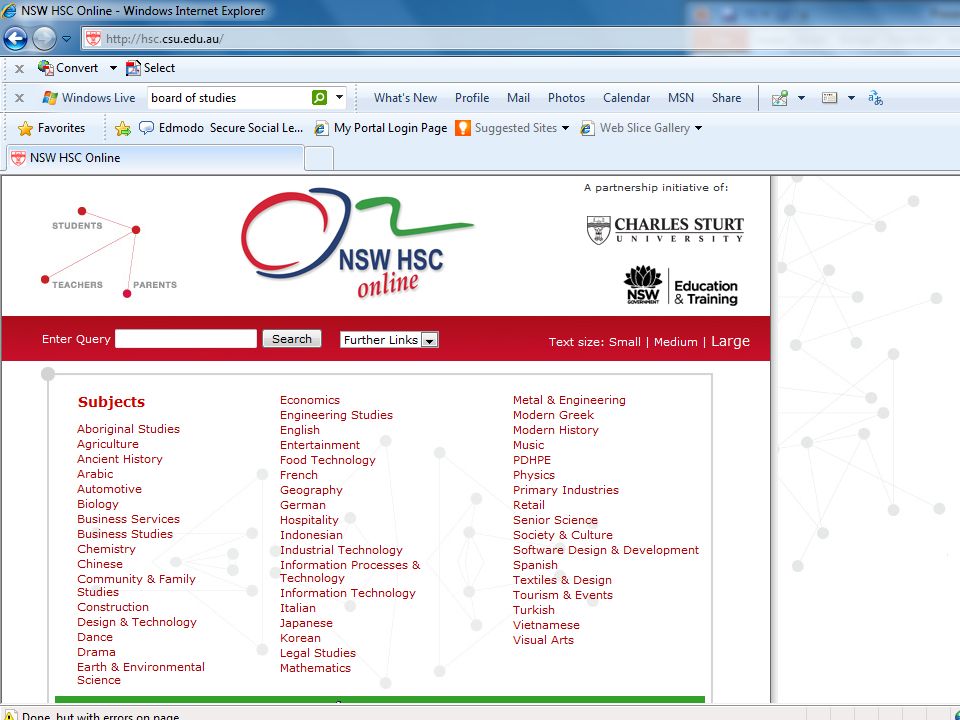Screen dimensions: 960x720
Task: Click the browser Back arrow button
Action: point(15,39)
